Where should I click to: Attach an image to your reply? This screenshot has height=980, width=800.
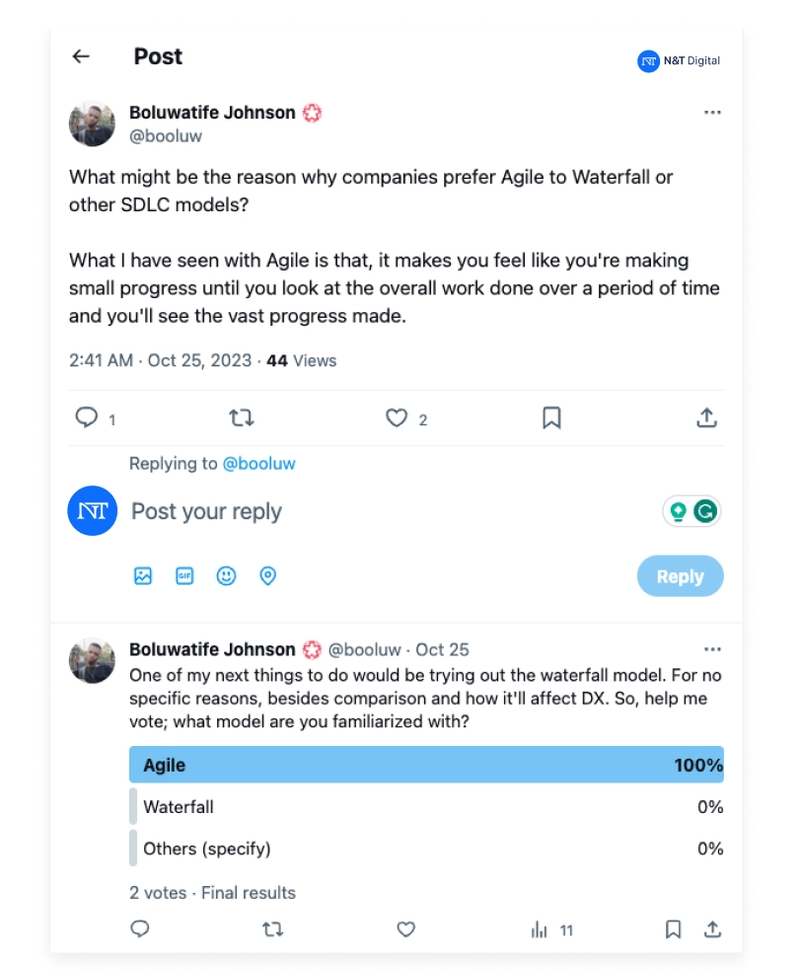pos(143,576)
